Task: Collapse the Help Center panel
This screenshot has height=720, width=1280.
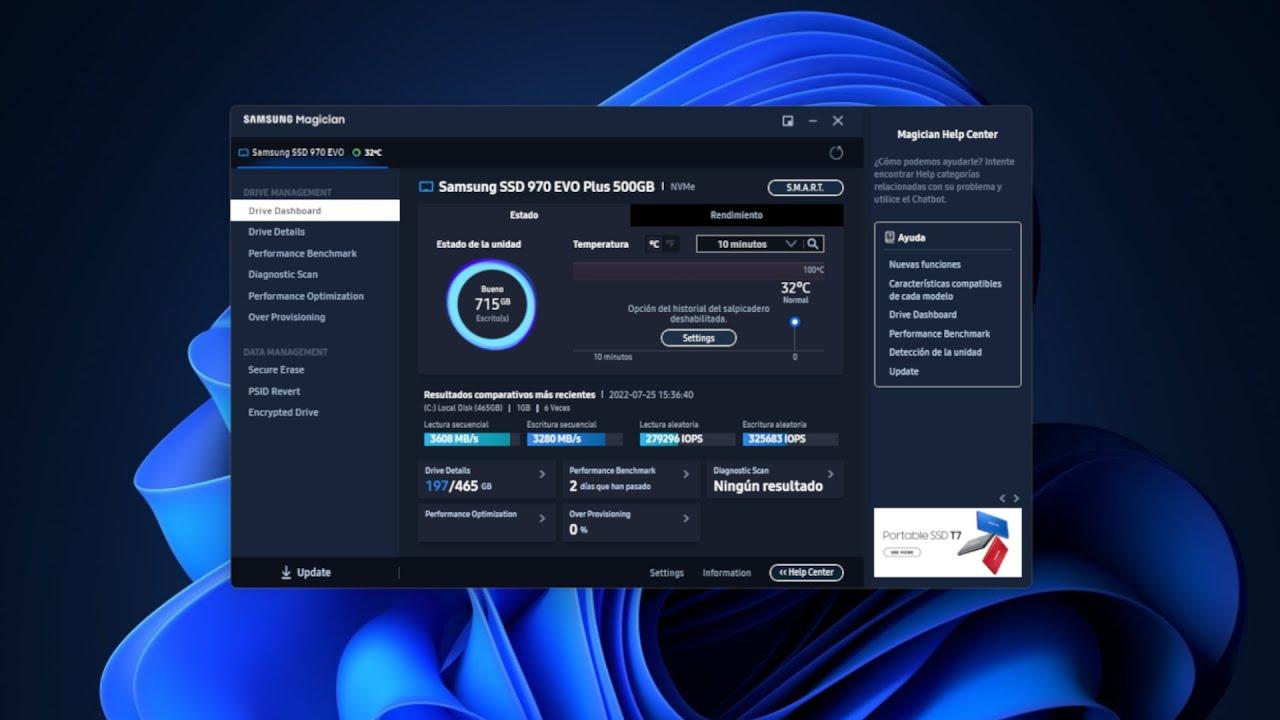Action: coord(806,572)
